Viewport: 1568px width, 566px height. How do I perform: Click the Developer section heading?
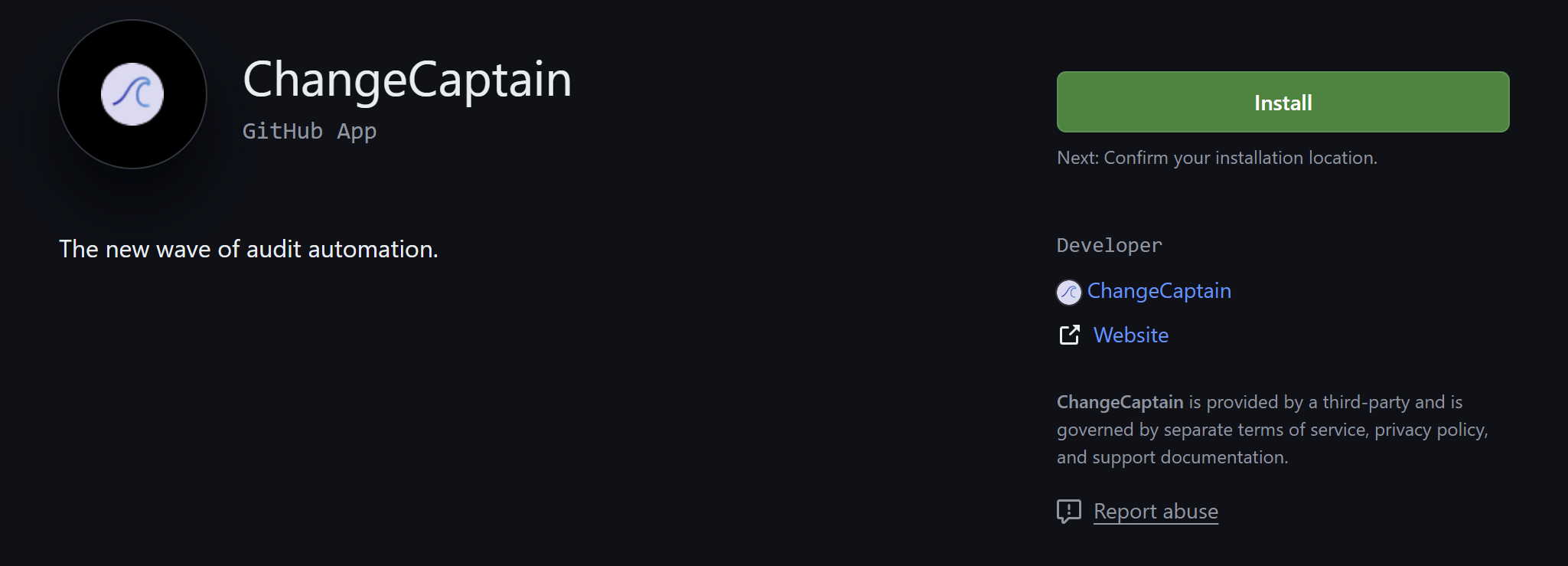(1109, 246)
